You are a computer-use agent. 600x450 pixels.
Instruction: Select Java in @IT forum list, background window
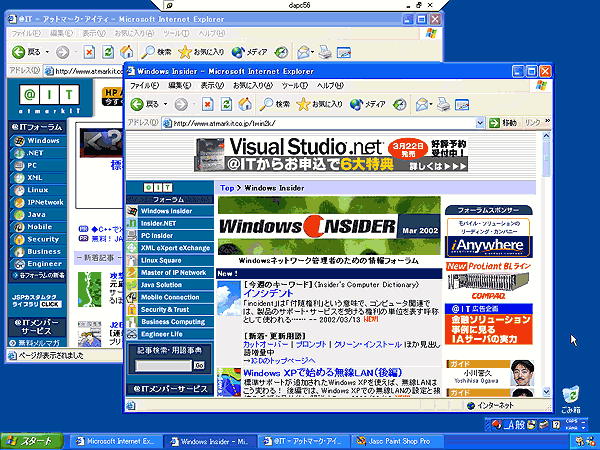click(x=38, y=214)
